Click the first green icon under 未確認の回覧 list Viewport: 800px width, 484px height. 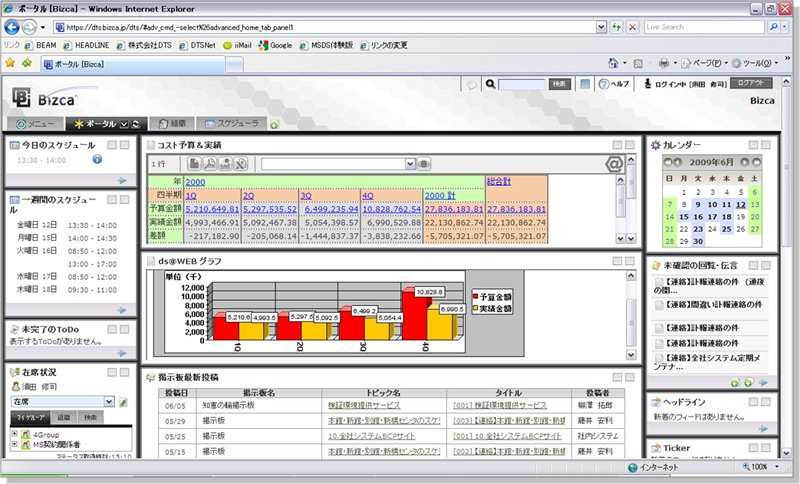(x=734, y=383)
